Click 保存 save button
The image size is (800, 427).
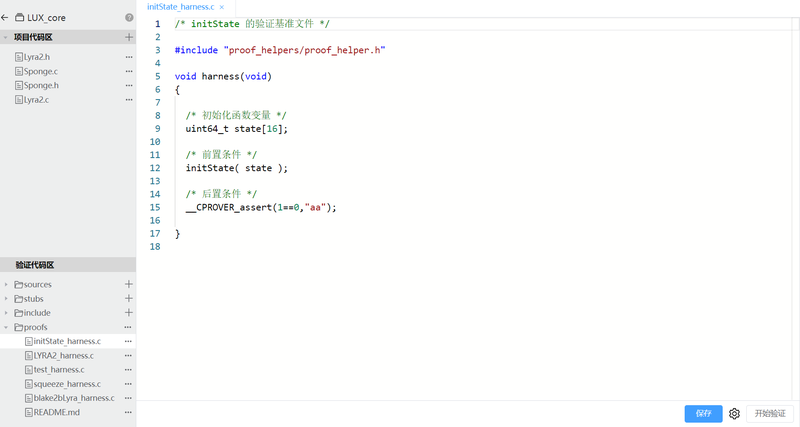point(703,413)
